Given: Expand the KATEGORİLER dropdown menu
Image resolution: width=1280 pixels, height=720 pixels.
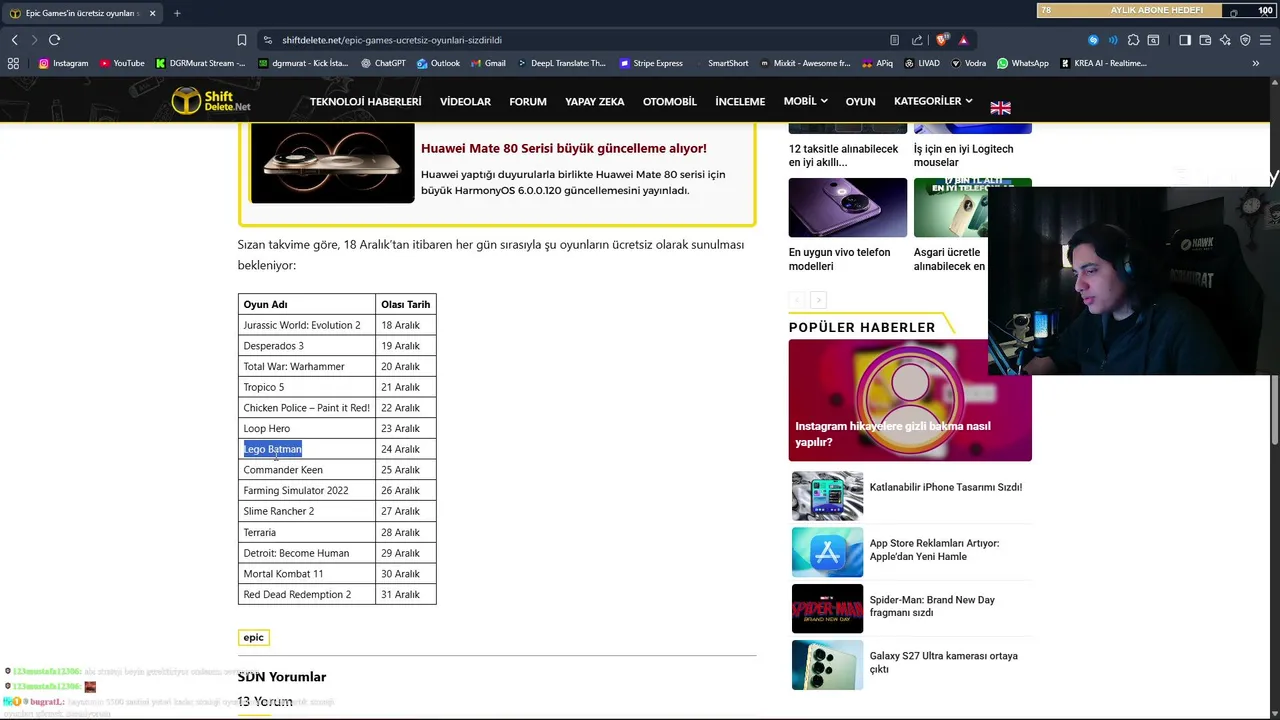Looking at the screenshot, I should click(933, 101).
